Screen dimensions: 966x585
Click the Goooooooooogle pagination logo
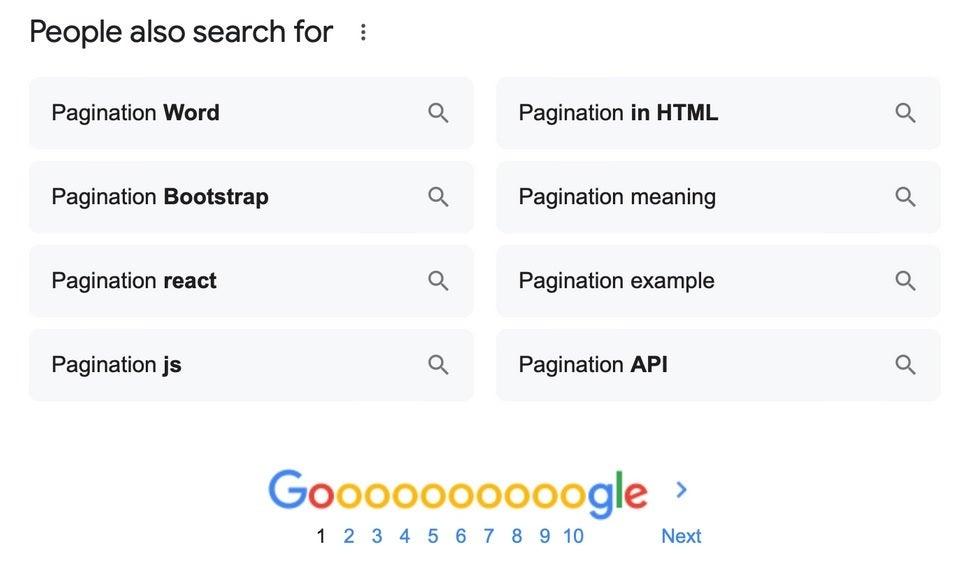458,492
